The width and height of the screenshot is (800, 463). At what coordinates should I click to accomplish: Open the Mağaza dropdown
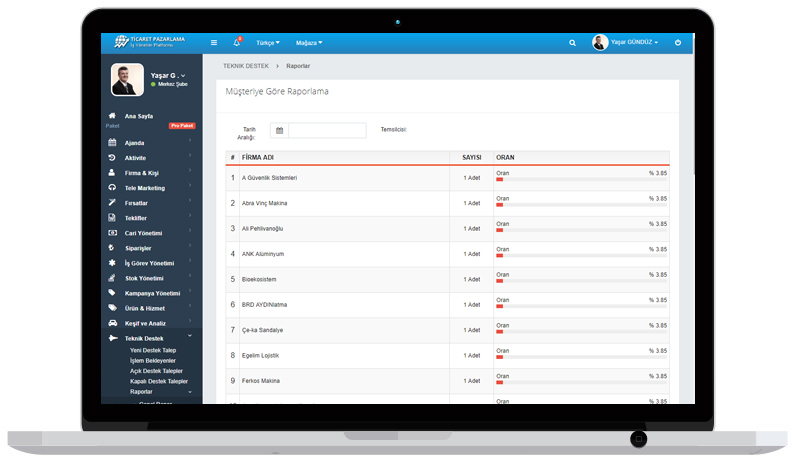point(309,43)
